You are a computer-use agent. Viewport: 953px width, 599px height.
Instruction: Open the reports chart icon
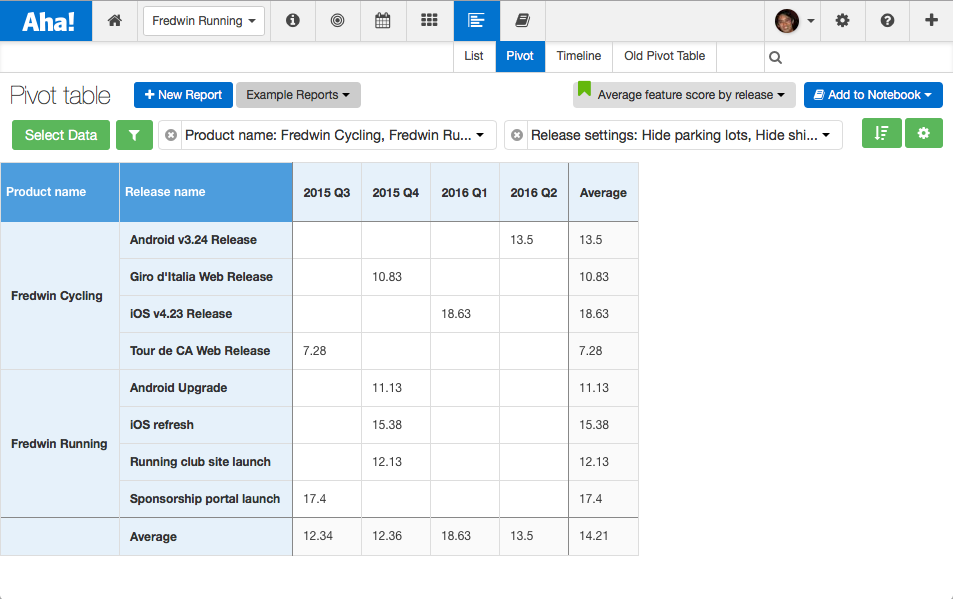[x=476, y=21]
